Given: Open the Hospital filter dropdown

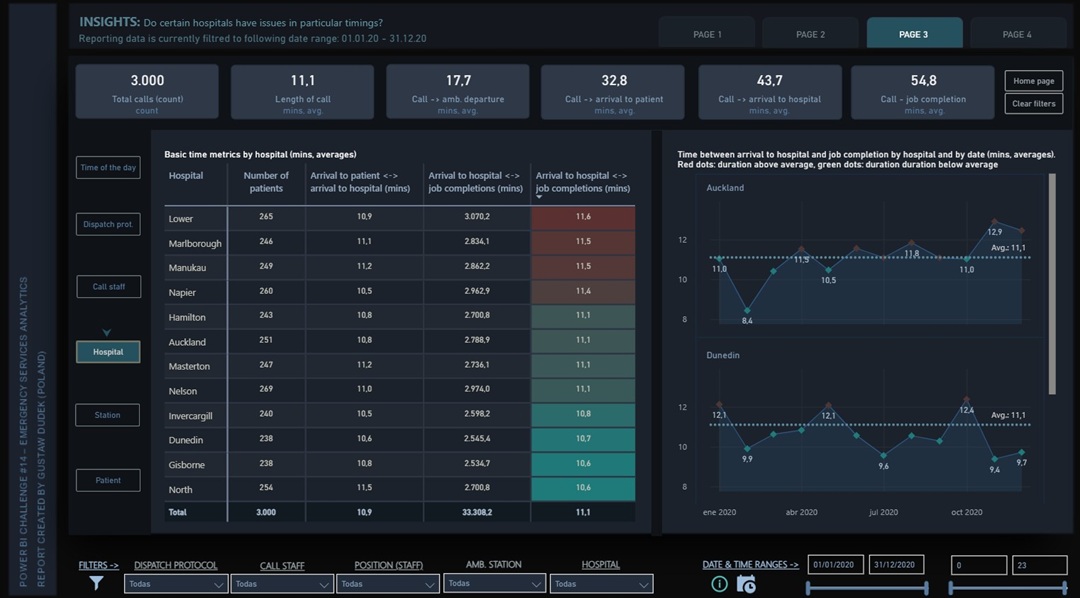Looking at the screenshot, I should (x=602, y=584).
